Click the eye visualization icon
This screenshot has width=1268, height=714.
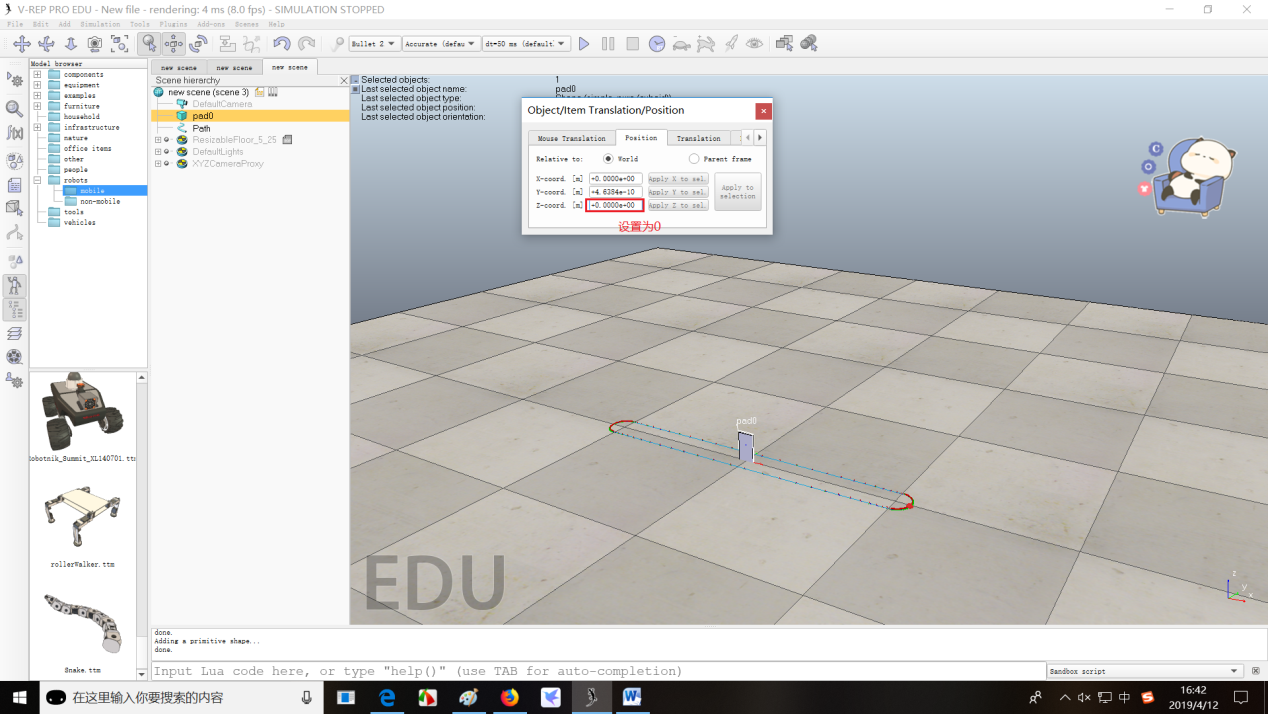pyautogui.click(x=755, y=44)
